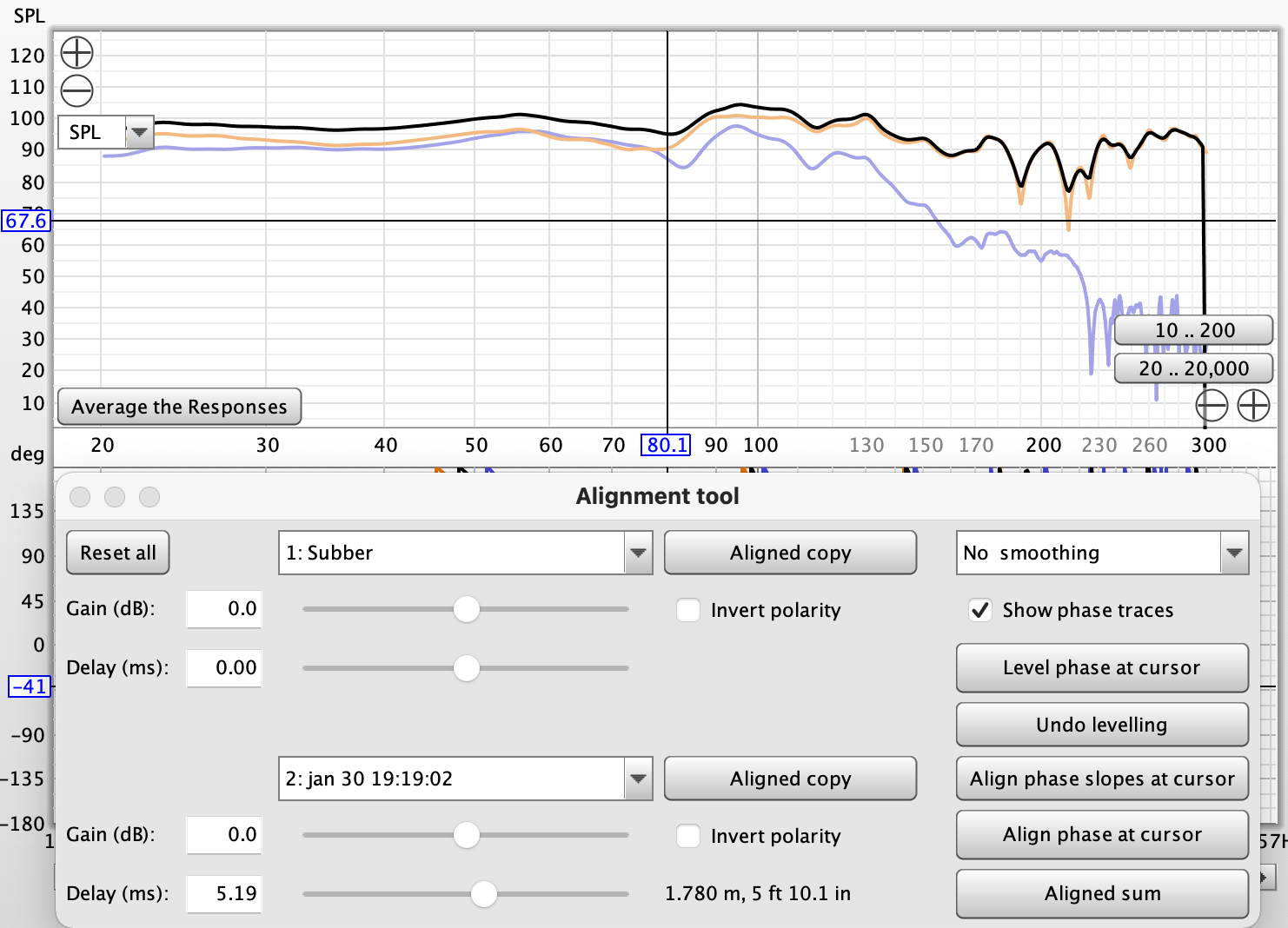Toggle Invert polarity for Subber
The height and width of the screenshot is (928, 1288).
688,610
